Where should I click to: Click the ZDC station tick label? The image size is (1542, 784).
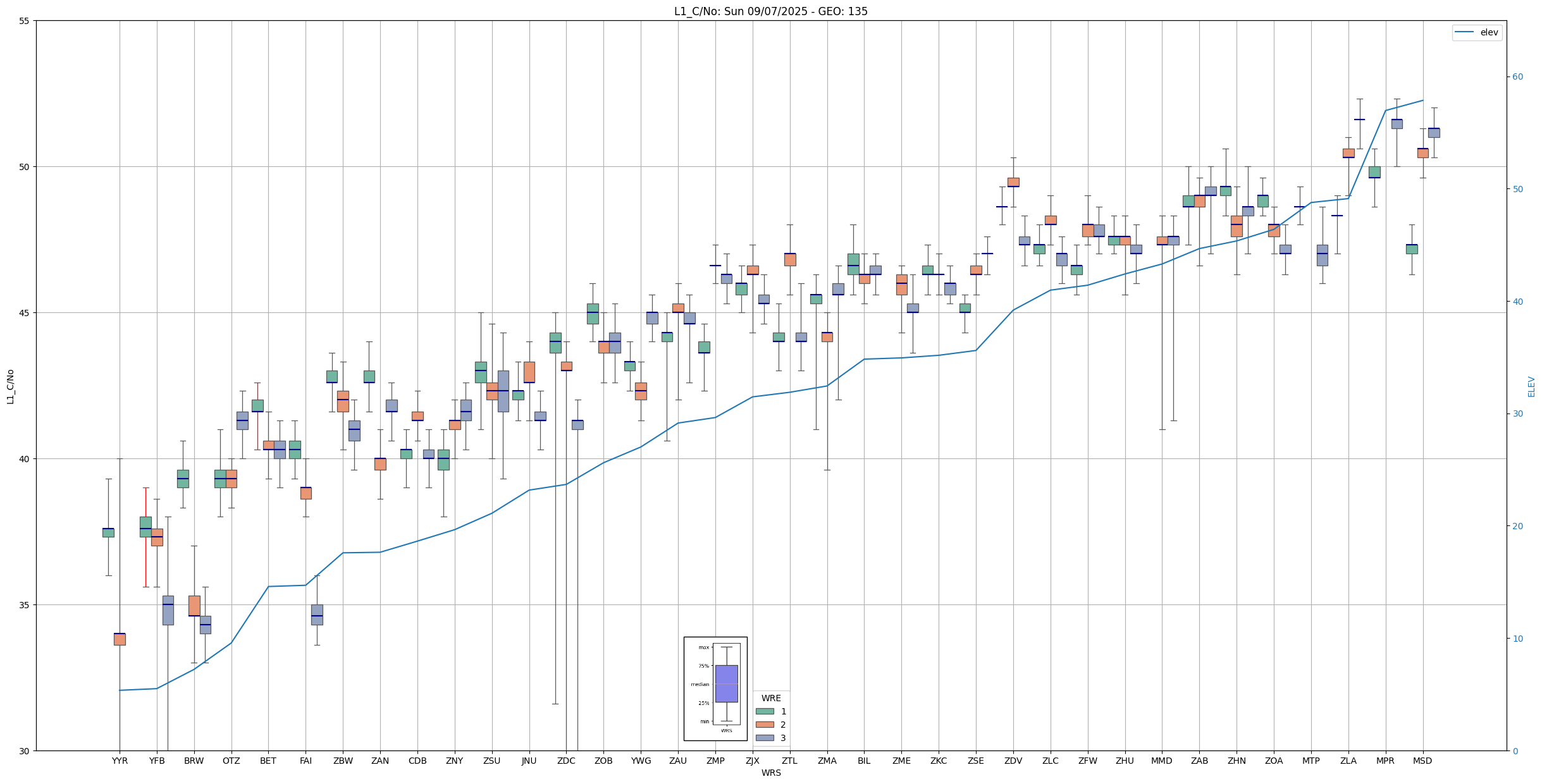[x=566, y=761]
